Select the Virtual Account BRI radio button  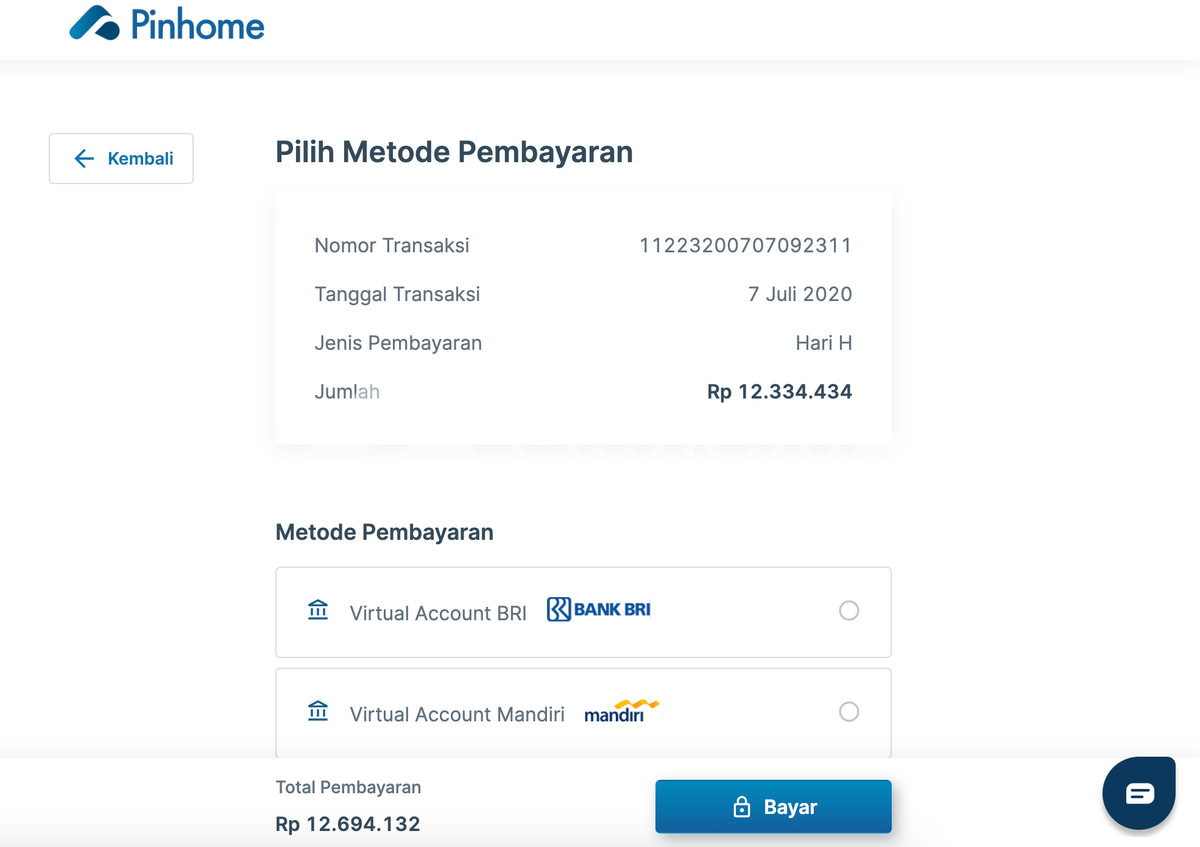(x=849, y=610)
